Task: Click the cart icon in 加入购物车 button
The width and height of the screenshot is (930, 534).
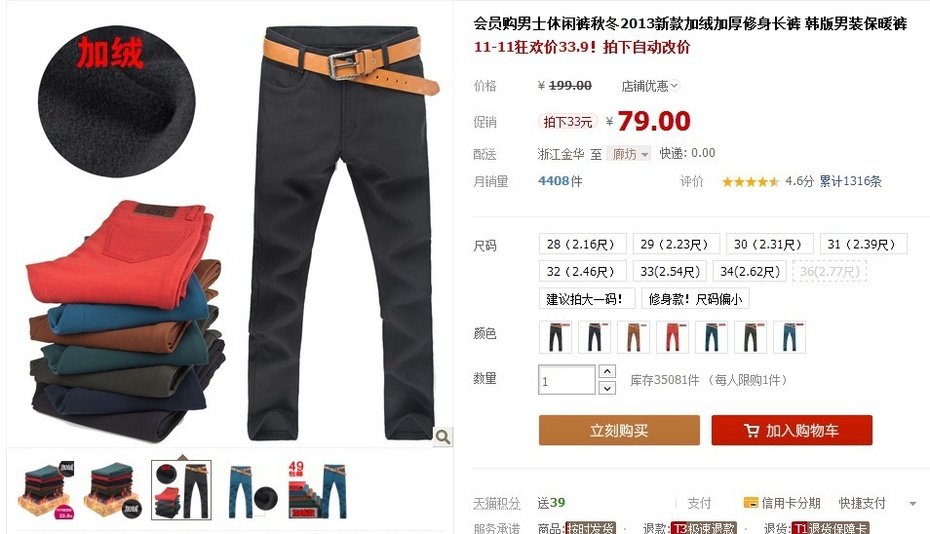Action: tap(751, 430)
